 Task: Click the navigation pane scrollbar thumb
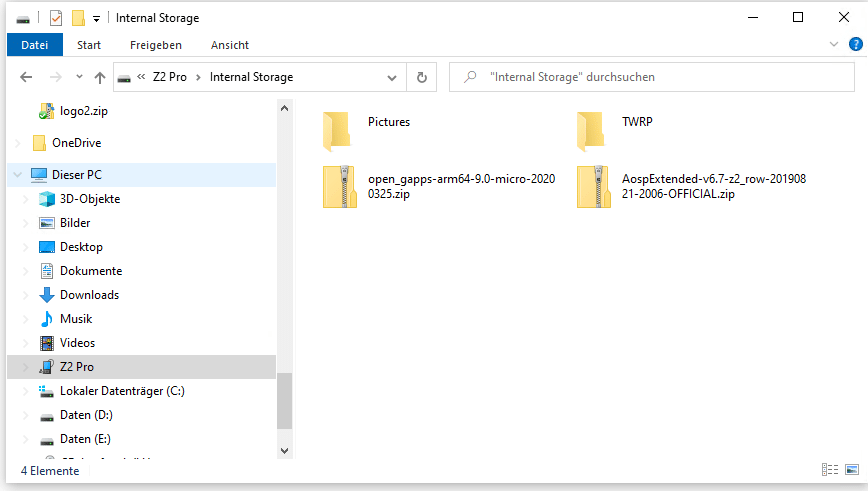285,401
